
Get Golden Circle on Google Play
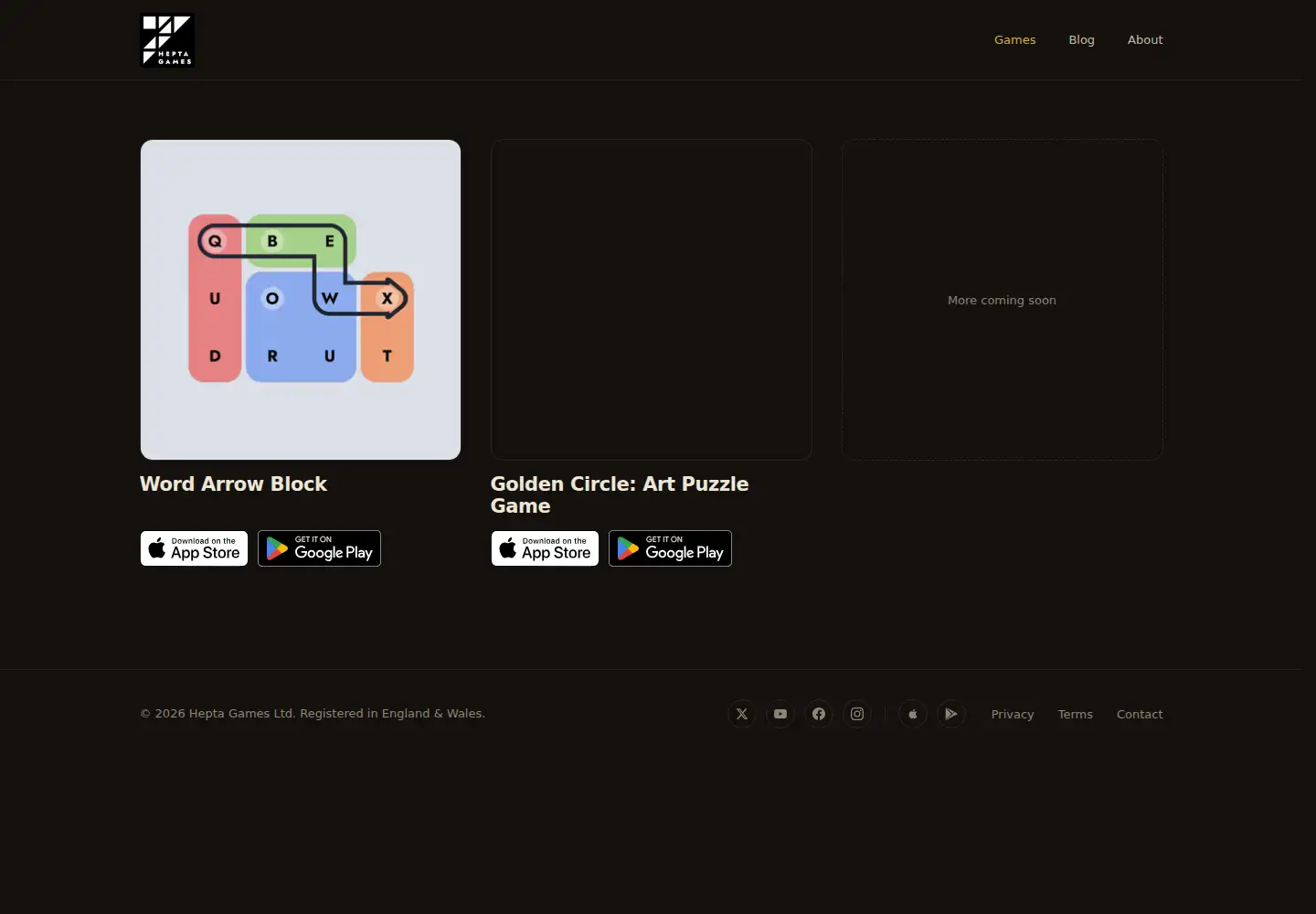[670, 548]
